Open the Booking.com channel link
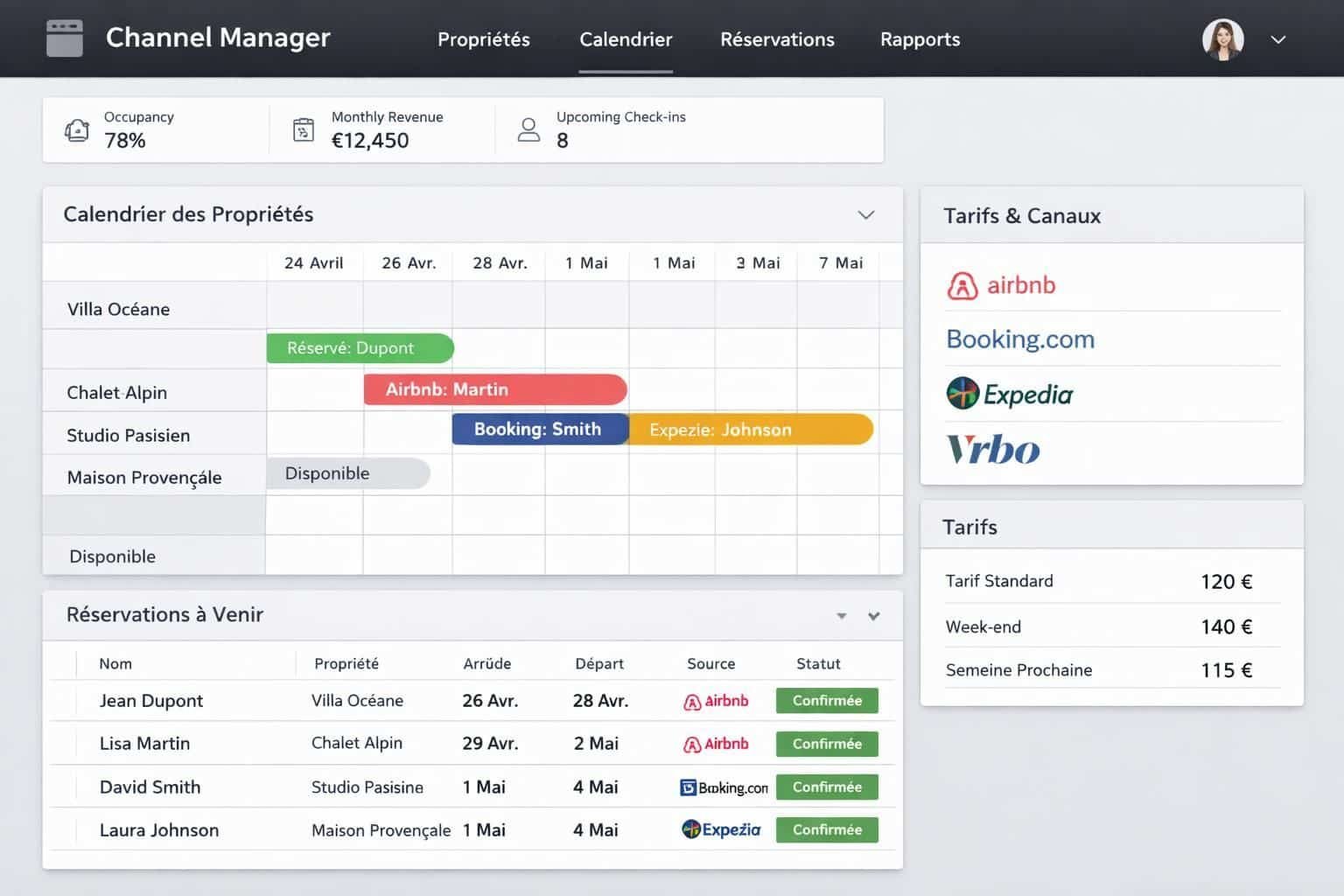 [1020, 339]
